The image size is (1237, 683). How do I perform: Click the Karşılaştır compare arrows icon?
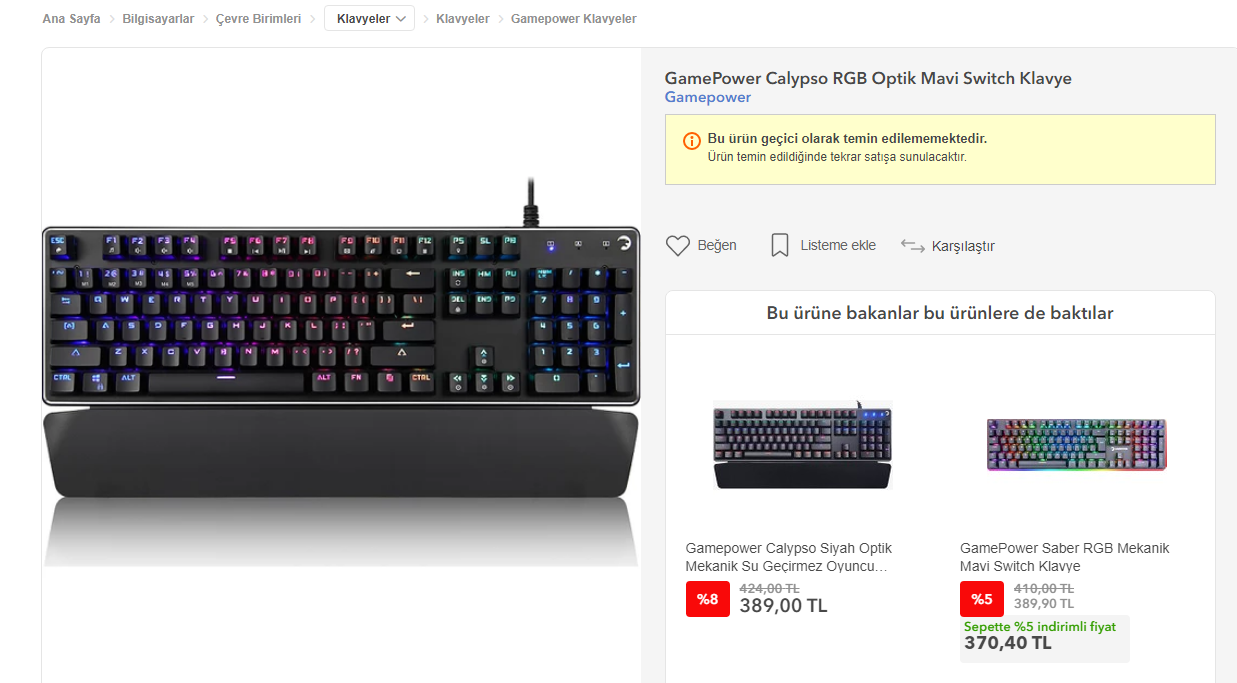(x=912, y=245)
